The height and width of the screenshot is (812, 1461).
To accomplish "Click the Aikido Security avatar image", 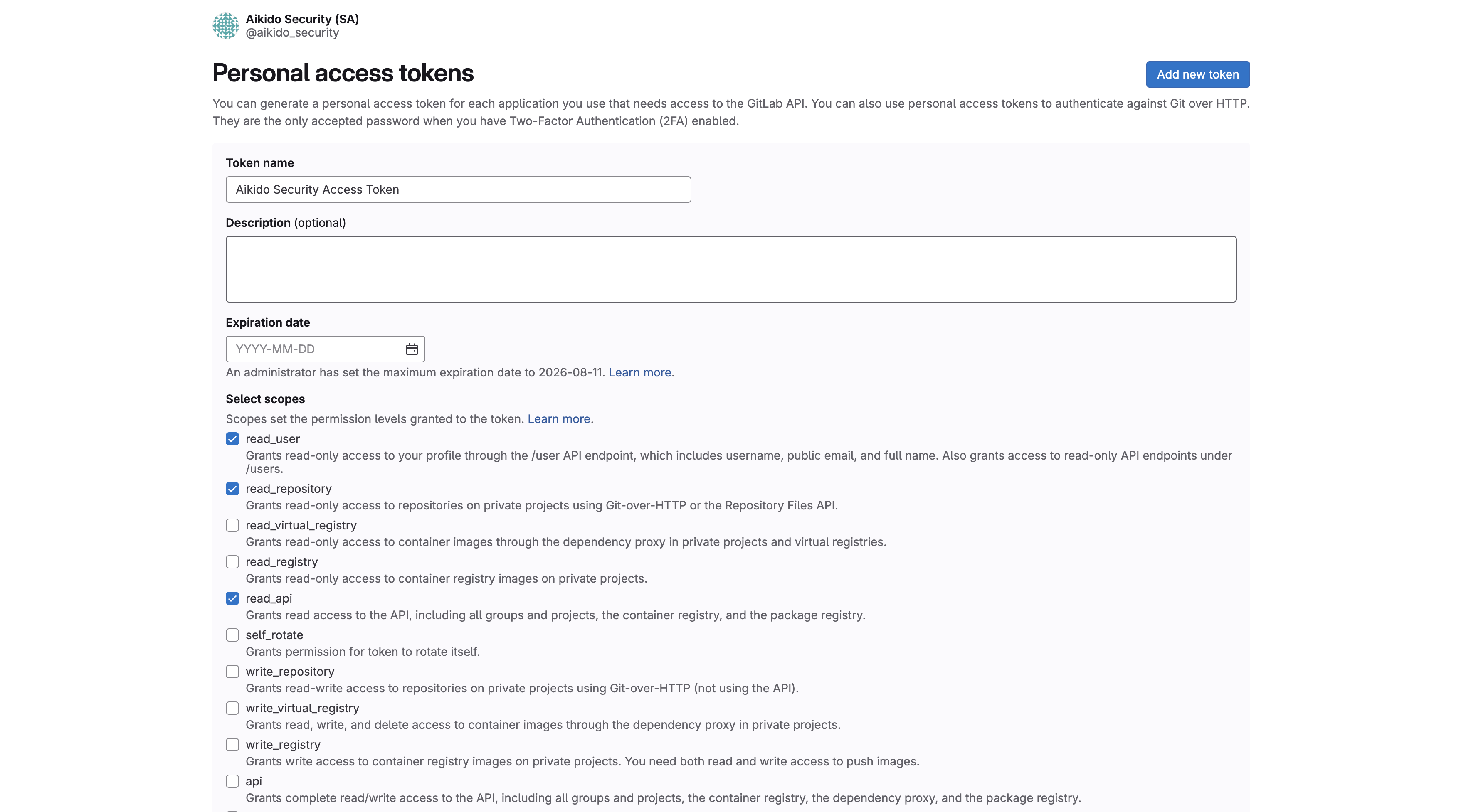I will click(x=225, y=25).
